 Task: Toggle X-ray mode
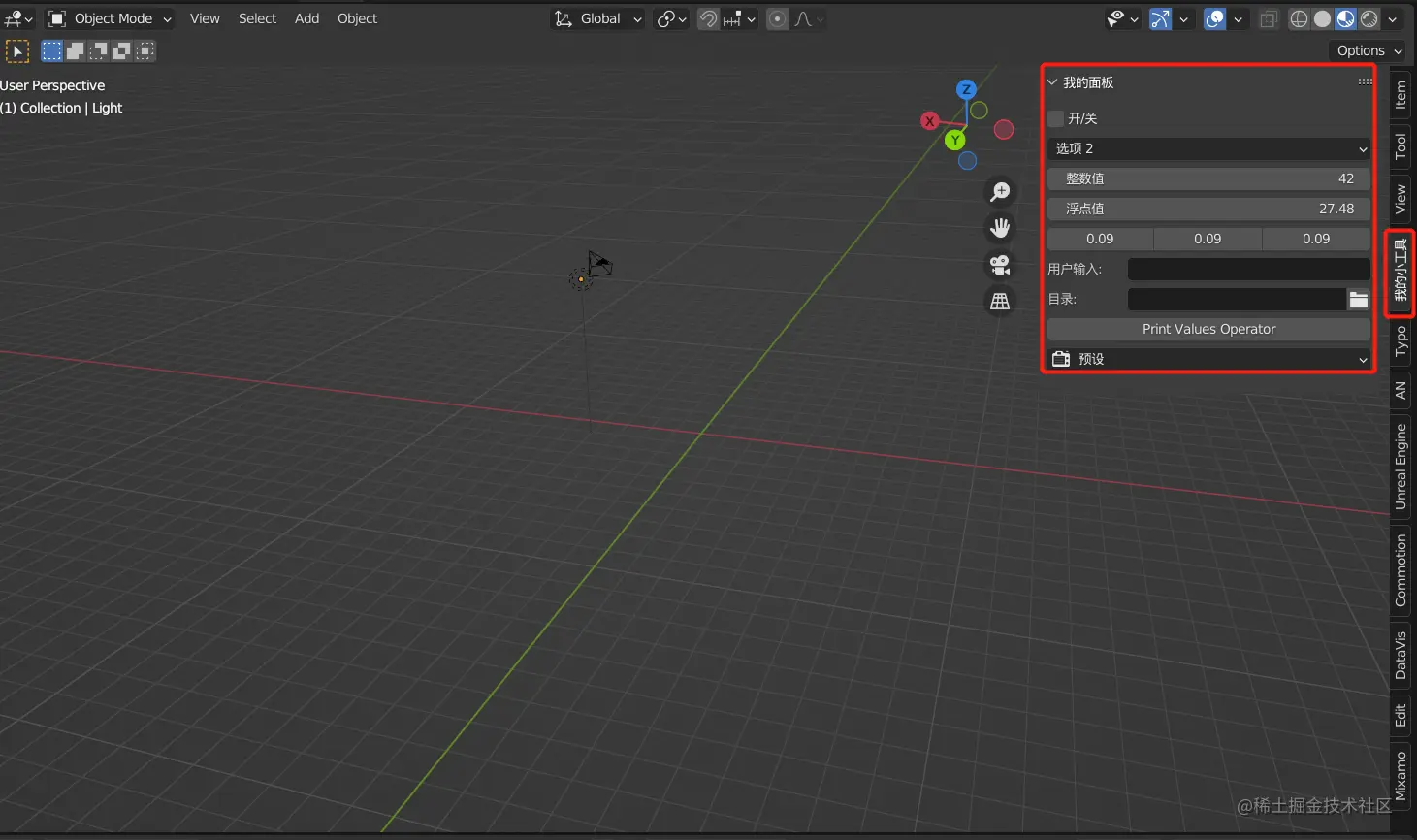1269,18
